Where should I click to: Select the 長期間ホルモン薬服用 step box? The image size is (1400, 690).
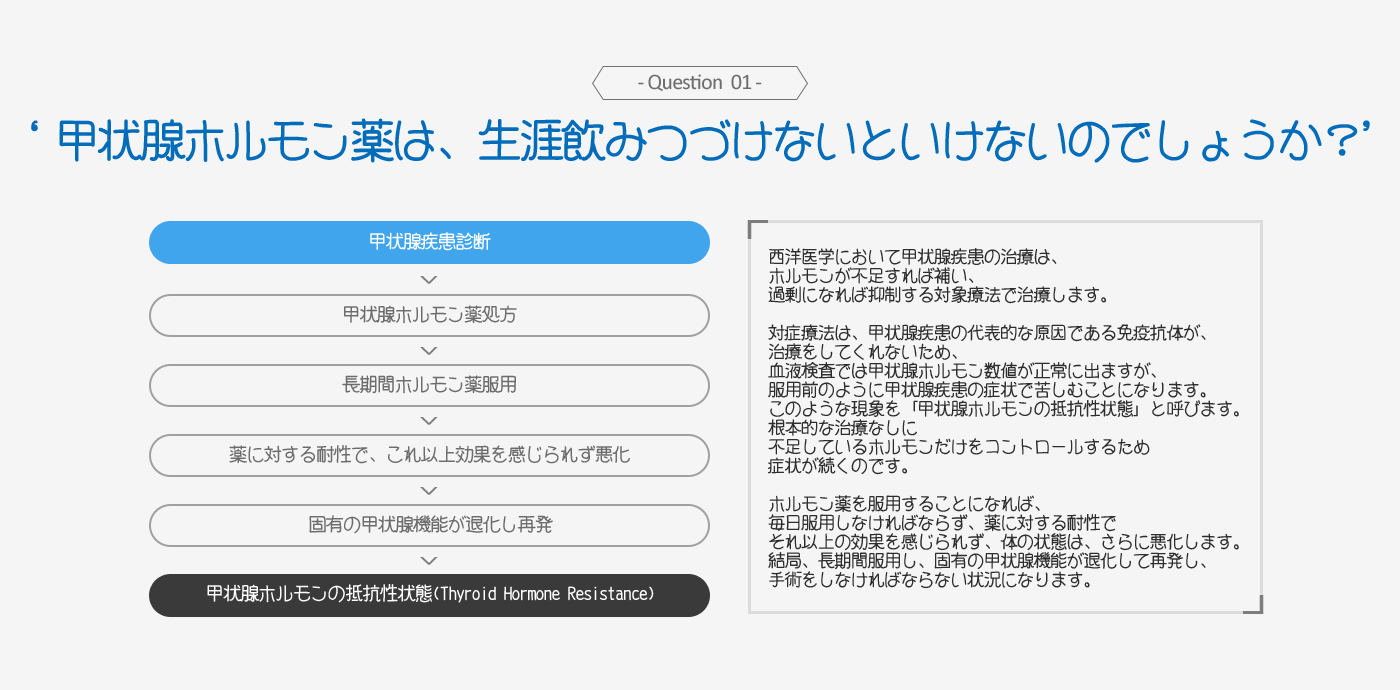click(x=429, y=385)
